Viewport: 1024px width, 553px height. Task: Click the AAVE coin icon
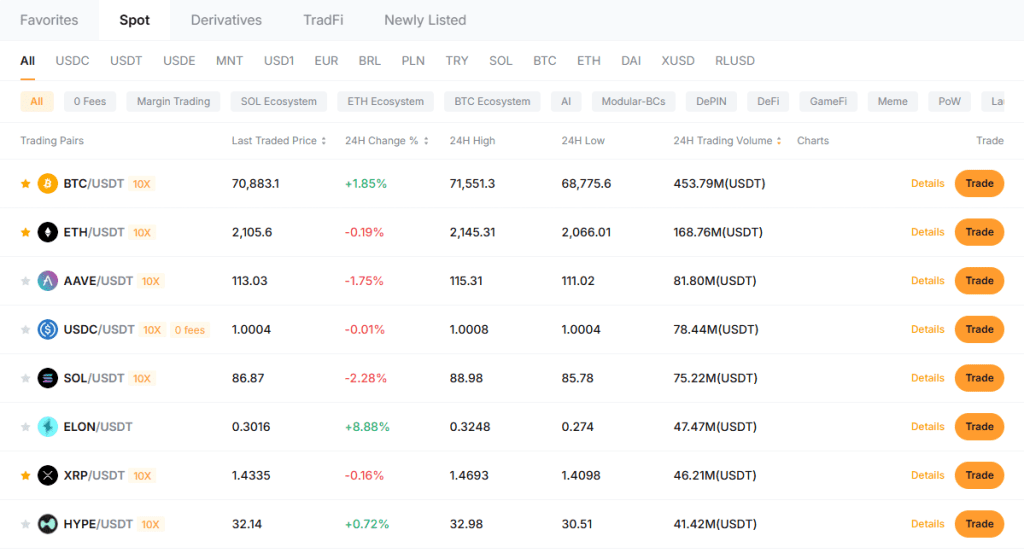48,281
